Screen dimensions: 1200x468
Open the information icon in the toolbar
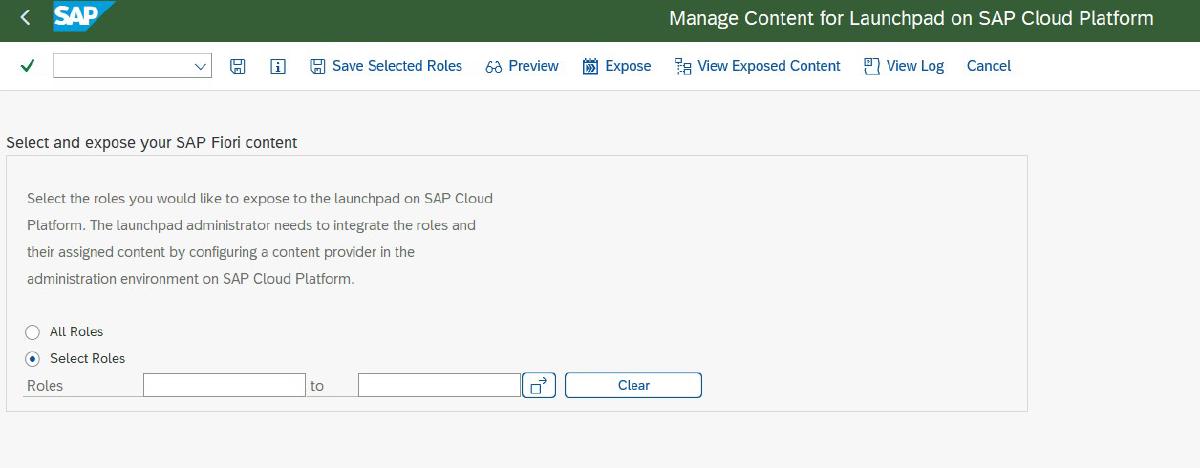point(278,66)
